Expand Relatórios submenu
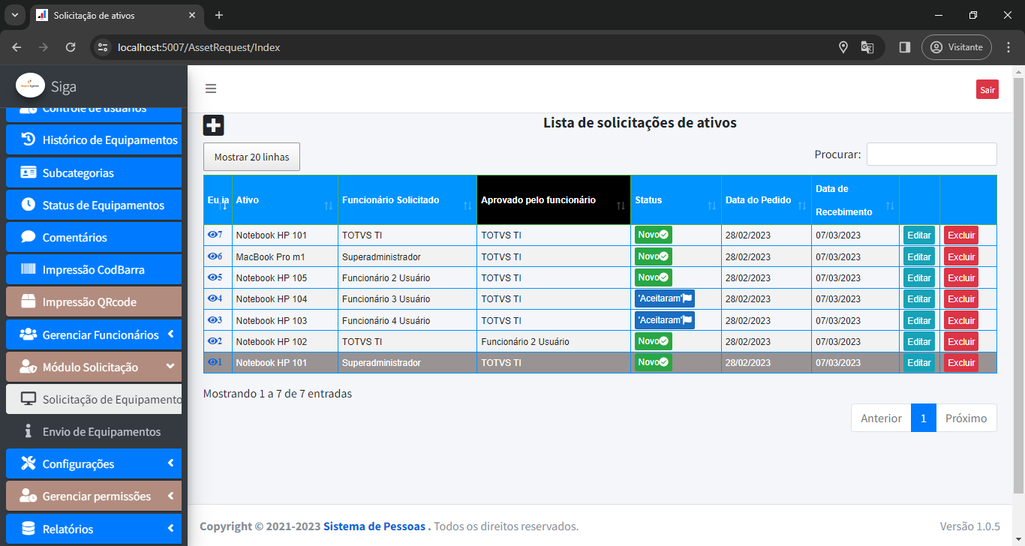The width and height of the screenshot is (1025, 546). click(171, 528)
